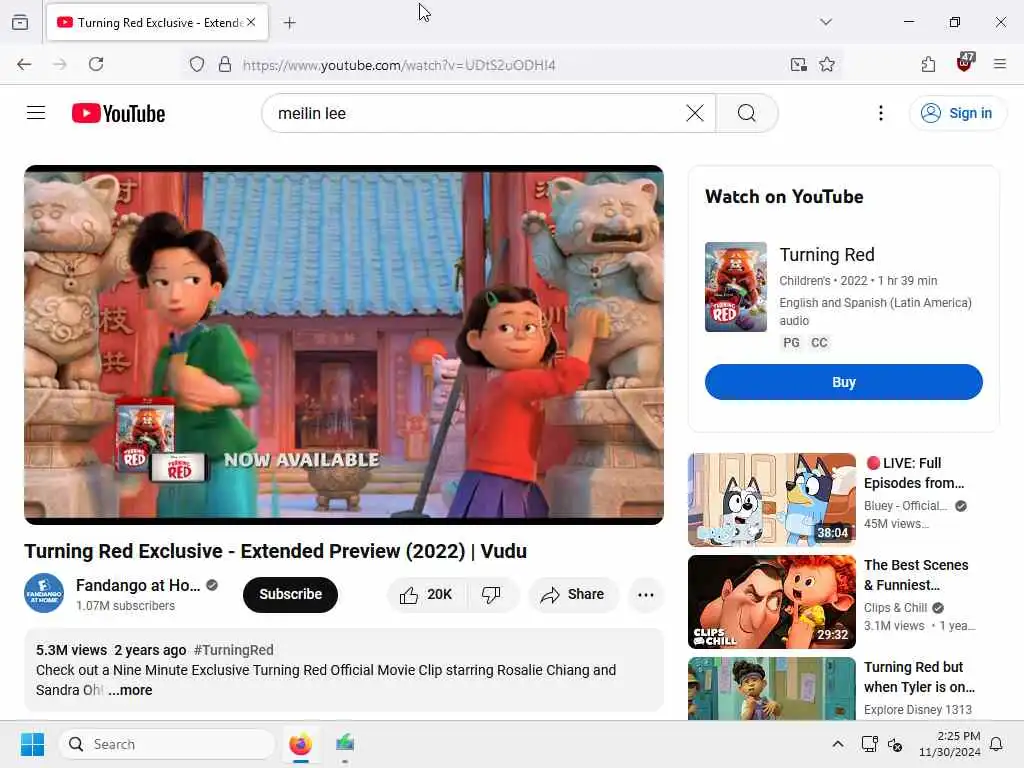Click the magnifier search button
The width and height of the screenshot is (1024, 768).
pyautogui.click(x=746, y=113)
